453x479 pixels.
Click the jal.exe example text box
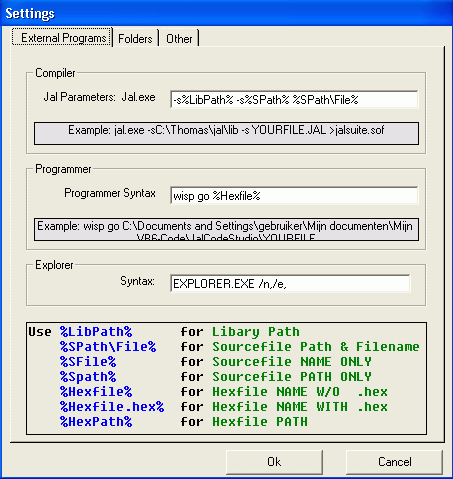226,133
